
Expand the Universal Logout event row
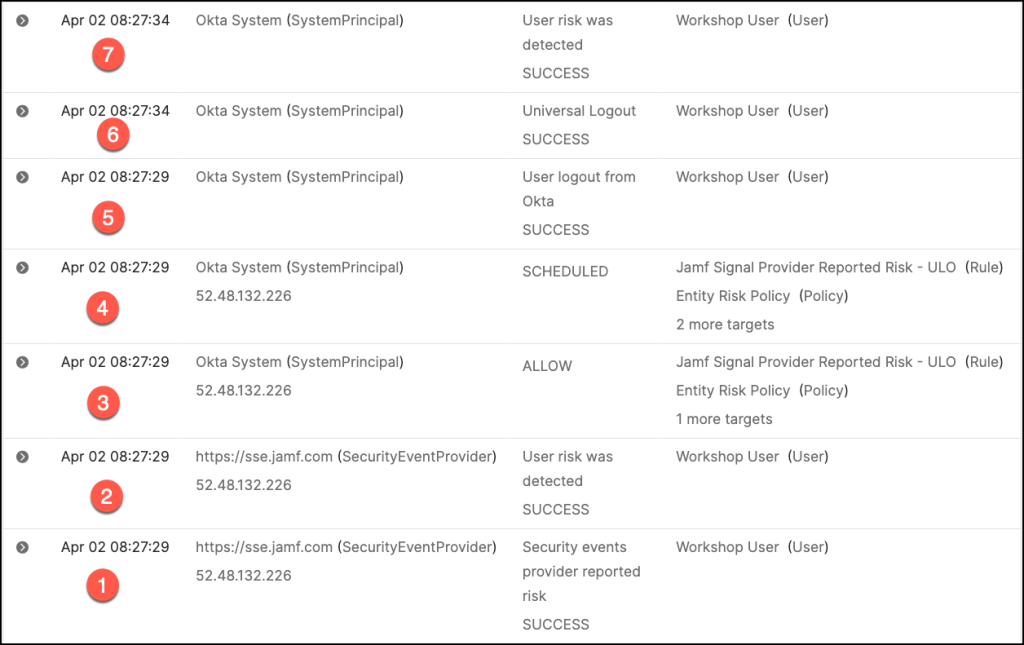pyautogui.click(x=22, y=111)
